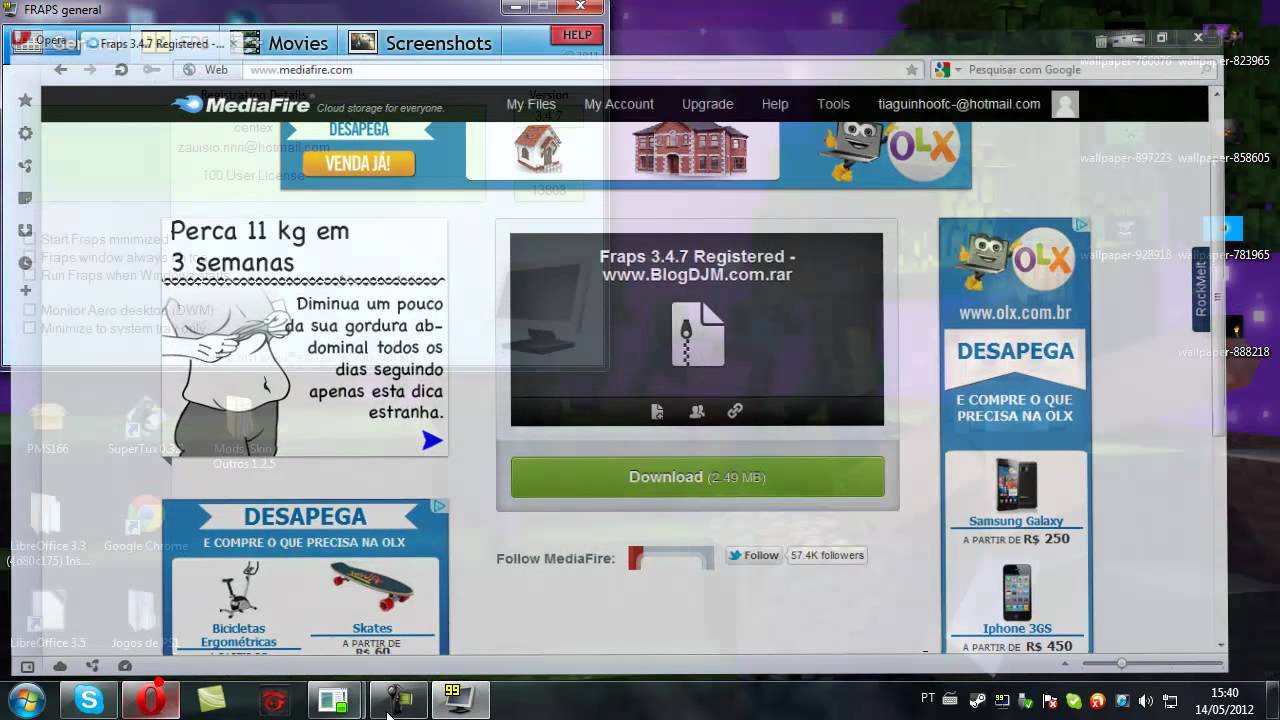Click the Samsung Galaxy ad link
1280x720 pixels.
[x=1016, y=521]
